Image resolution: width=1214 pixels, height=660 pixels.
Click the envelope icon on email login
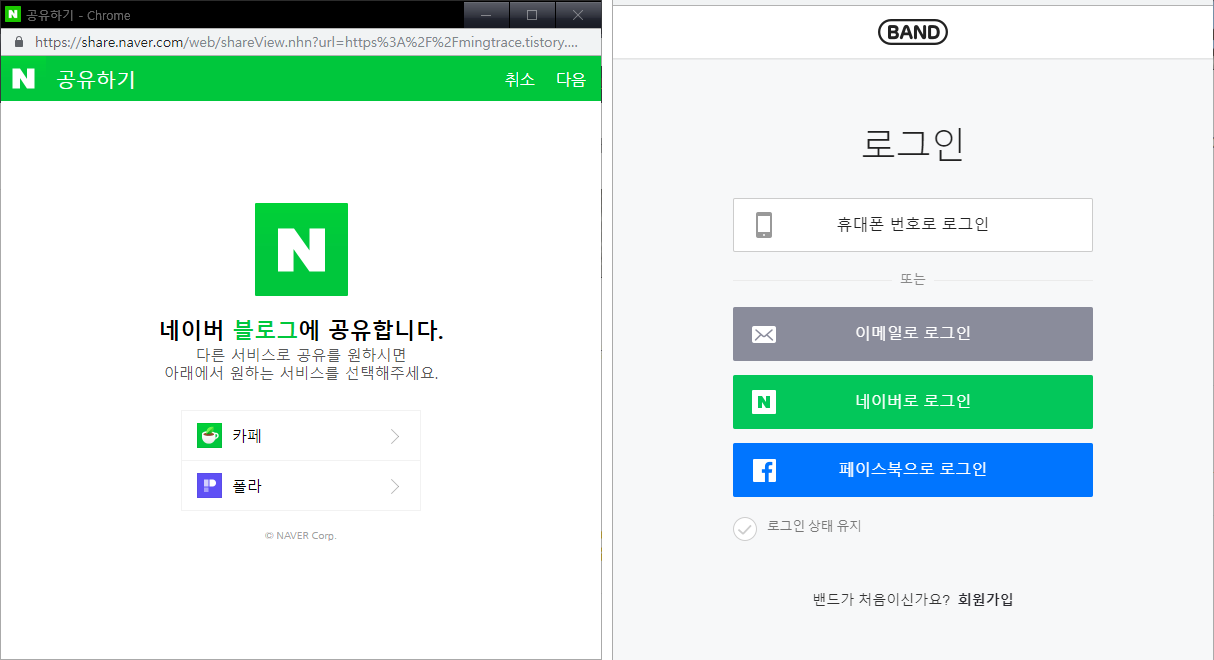pyautogui.click(x=764, y=334)
